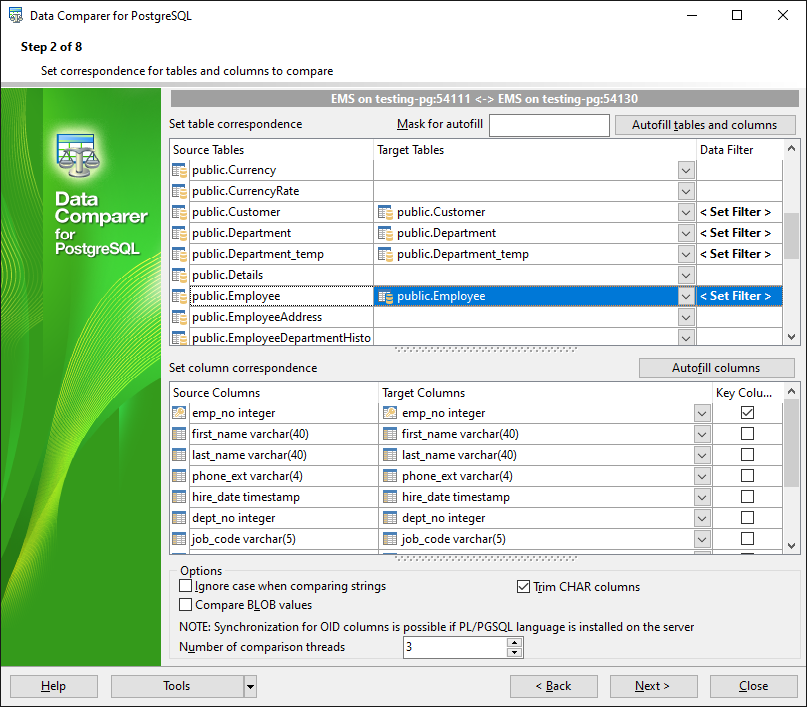The image size is (807, 707).
Task: Click the Data Comparer scales logo
Action: pyautogui.click(x=77, y=155)
